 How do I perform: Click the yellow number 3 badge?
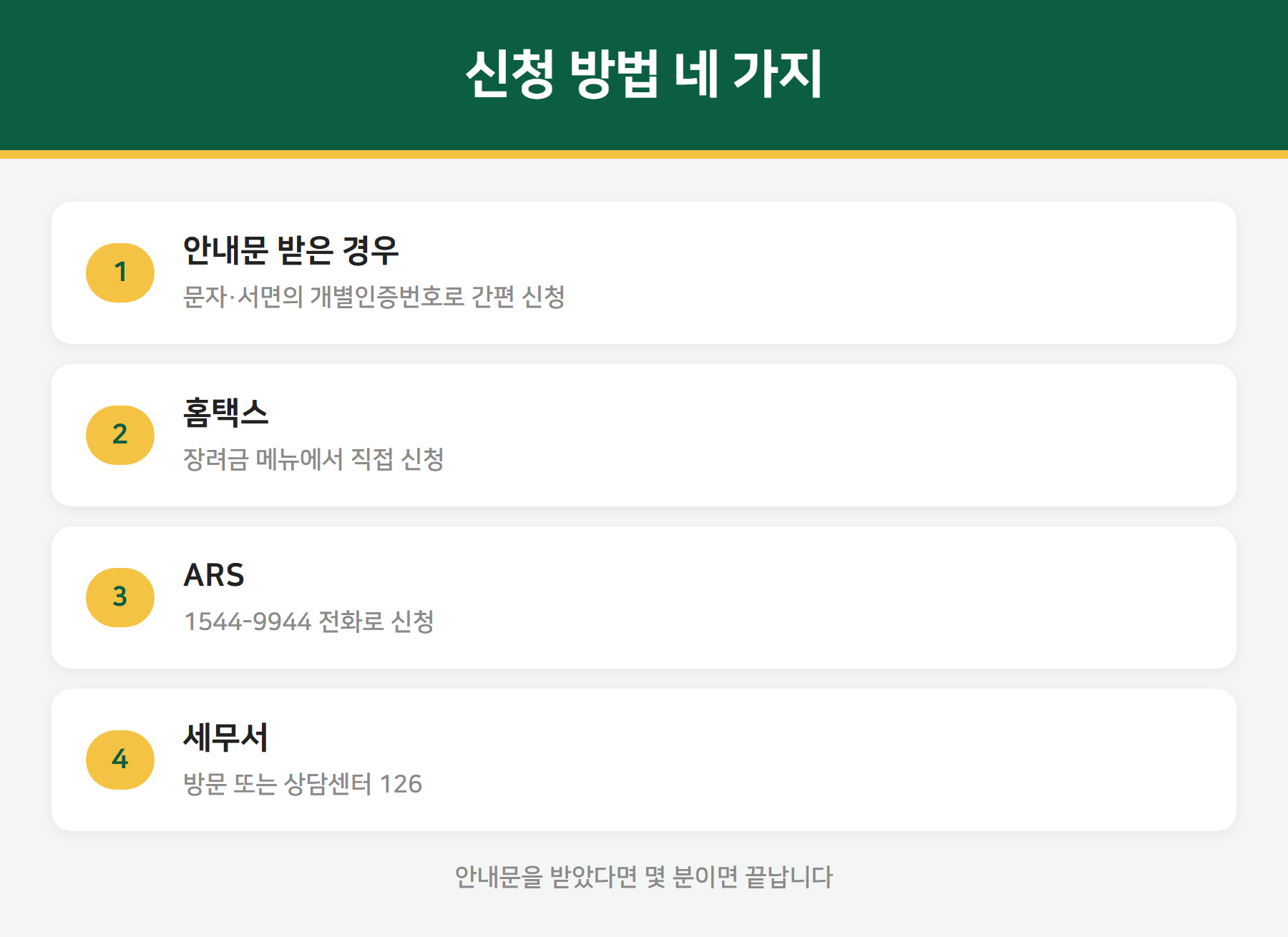tap(120, 597)
